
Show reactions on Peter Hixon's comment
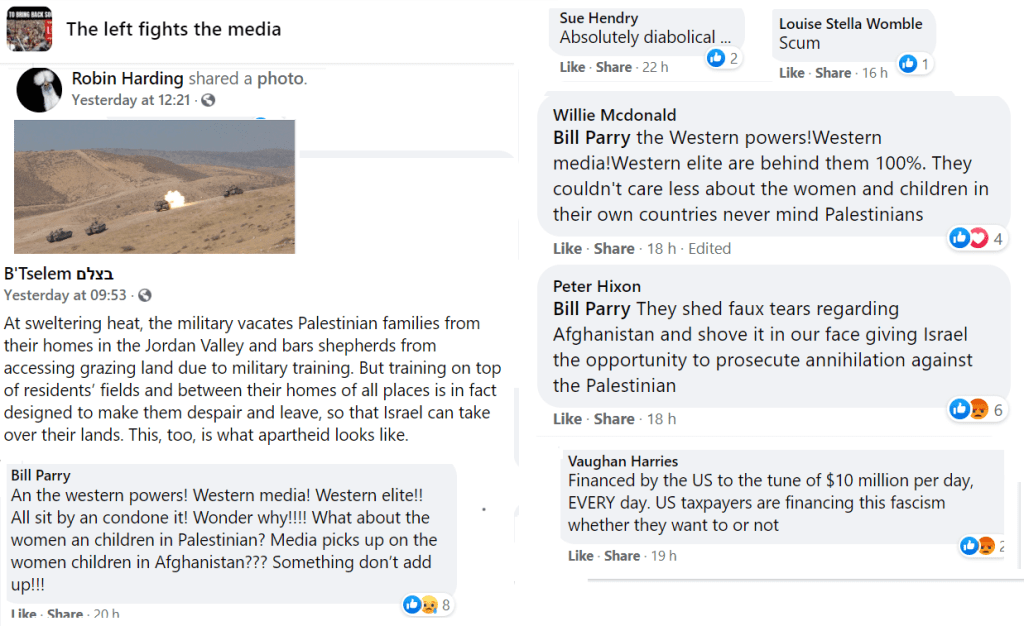click(x=967, y=409)
